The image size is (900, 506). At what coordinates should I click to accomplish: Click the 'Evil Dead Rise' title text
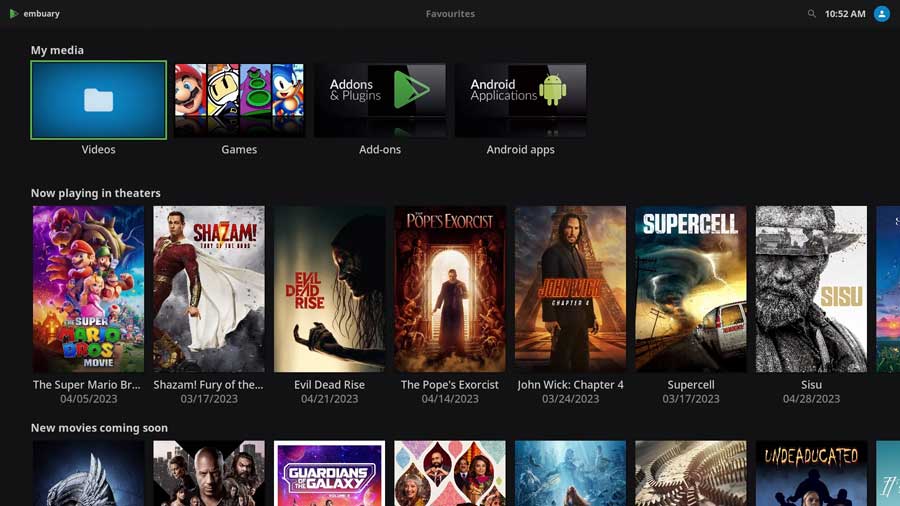pos(329,384)
